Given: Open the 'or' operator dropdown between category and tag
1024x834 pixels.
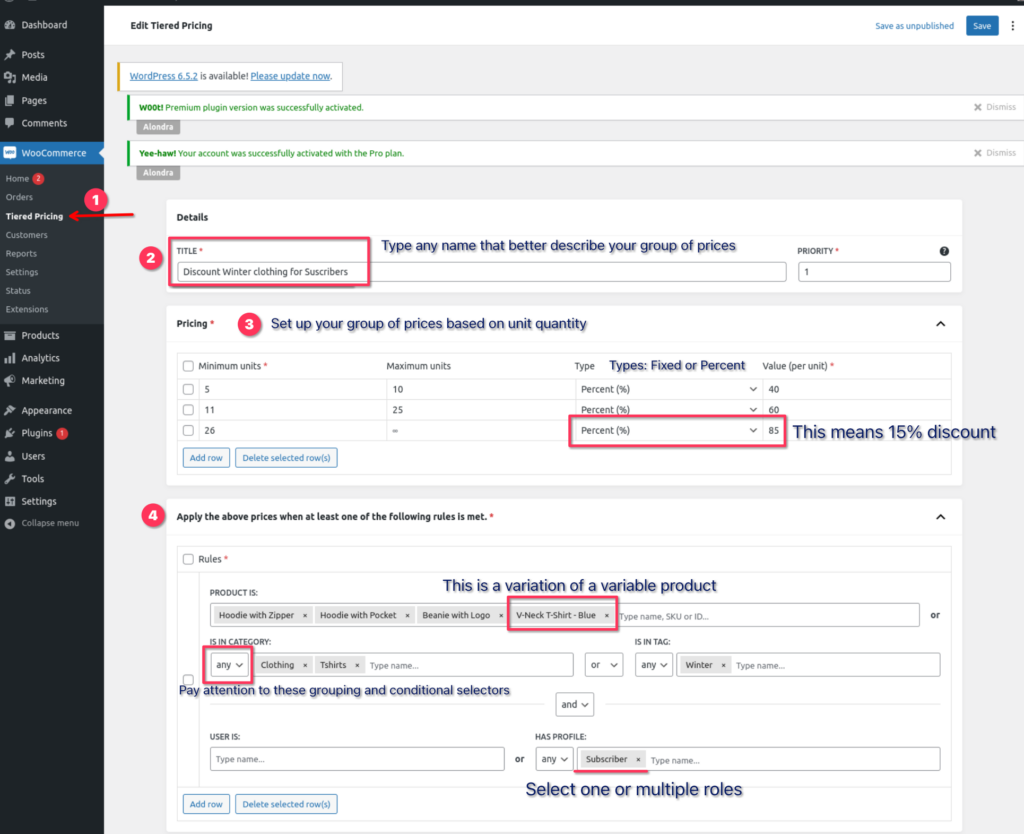Looking at the screenshot, I should [x=603, y=665].
